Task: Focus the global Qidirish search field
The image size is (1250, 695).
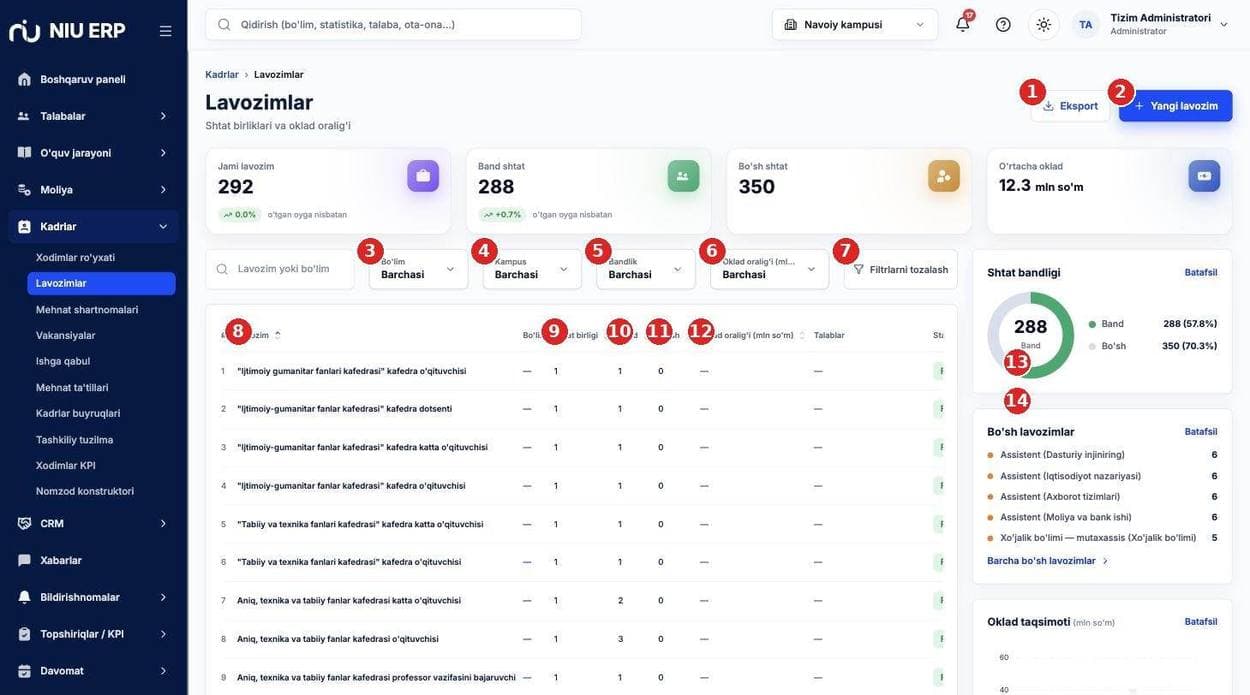Action: (x=393, y=24)
